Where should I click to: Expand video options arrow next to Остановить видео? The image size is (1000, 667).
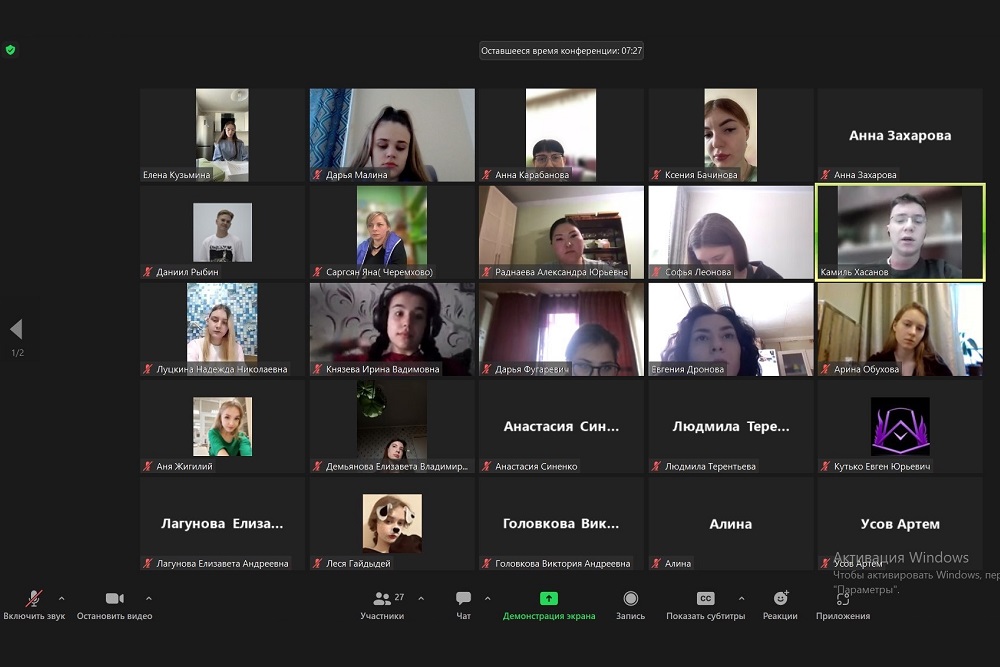[x=148, y=598]
